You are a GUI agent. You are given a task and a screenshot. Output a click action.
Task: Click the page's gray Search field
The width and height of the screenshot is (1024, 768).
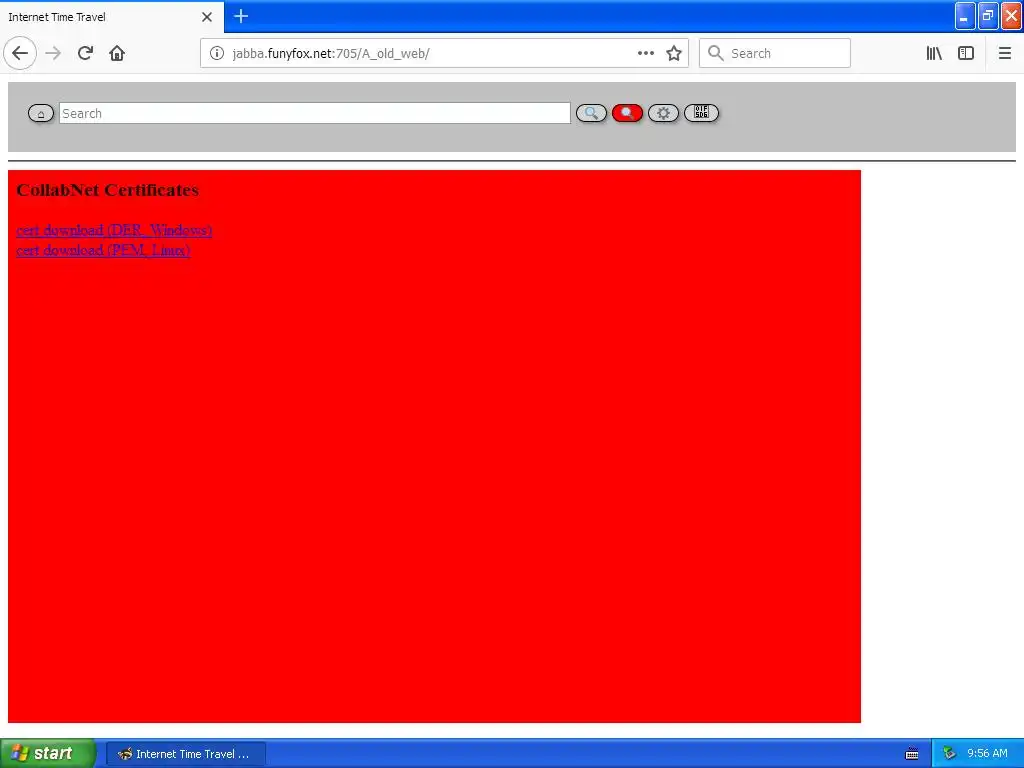pyautogui.click(x=315, y=114)
